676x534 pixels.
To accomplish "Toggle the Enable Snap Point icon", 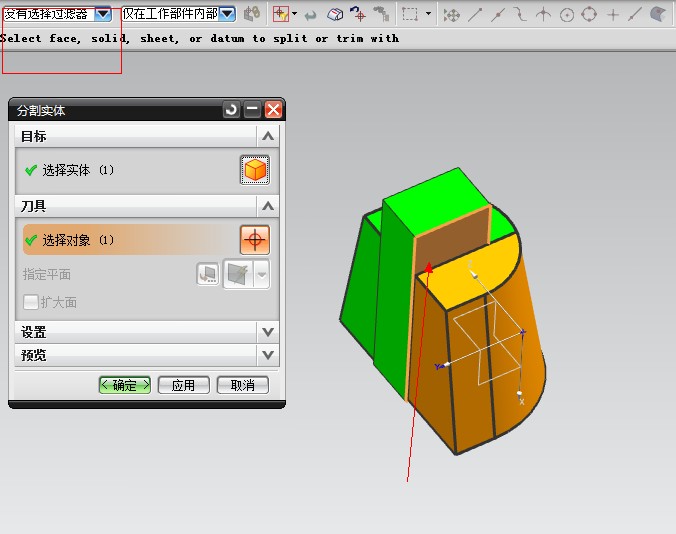I will pyautogui.click(x=451, y=16).
